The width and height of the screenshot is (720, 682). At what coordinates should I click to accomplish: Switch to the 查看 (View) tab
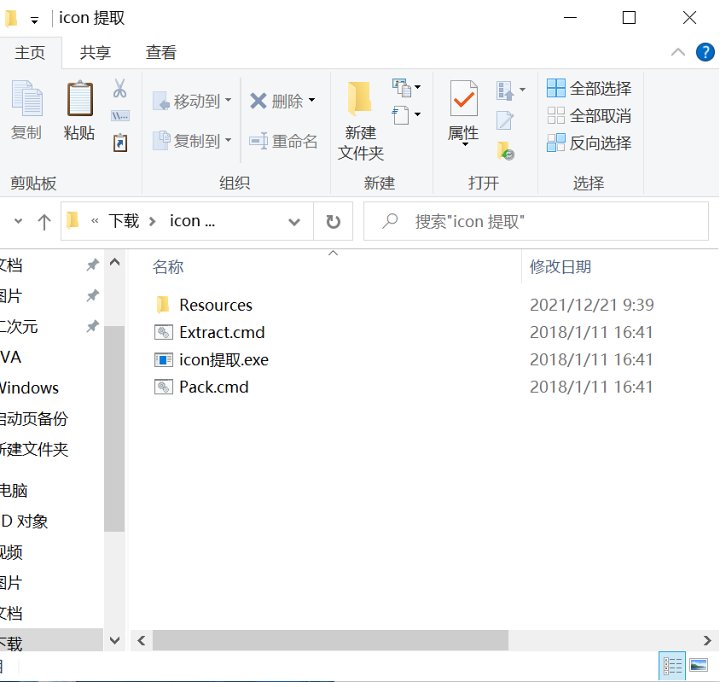tap(161, 53)
